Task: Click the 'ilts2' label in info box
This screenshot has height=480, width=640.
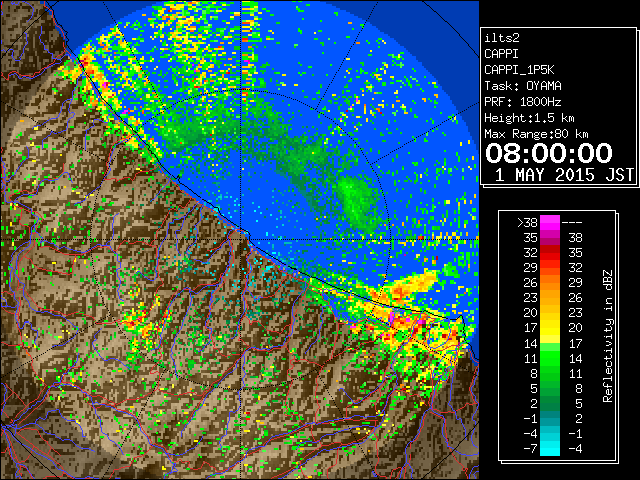Action: tap(502, 38)
